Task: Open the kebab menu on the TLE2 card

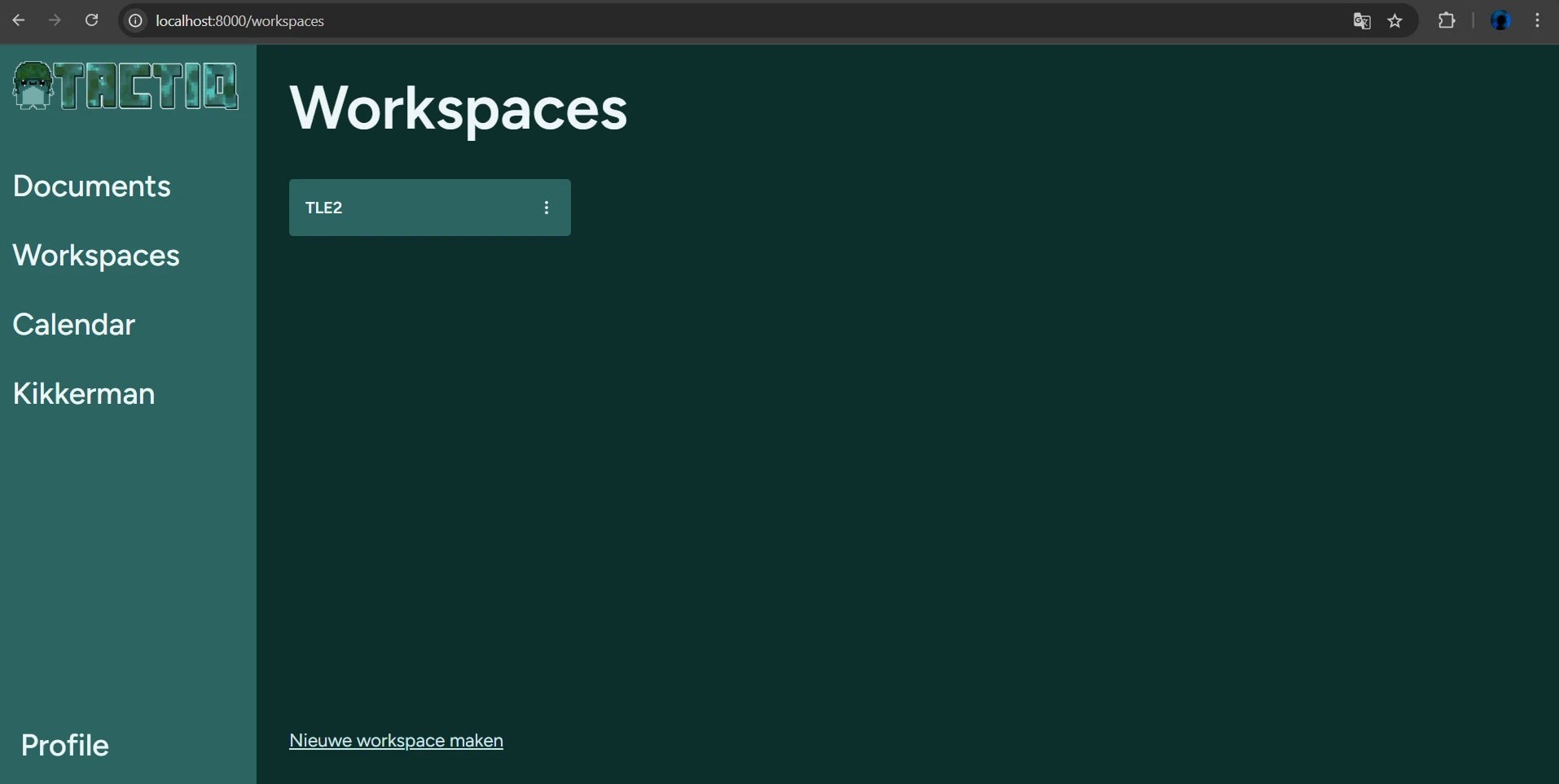Action: [546, 208]
